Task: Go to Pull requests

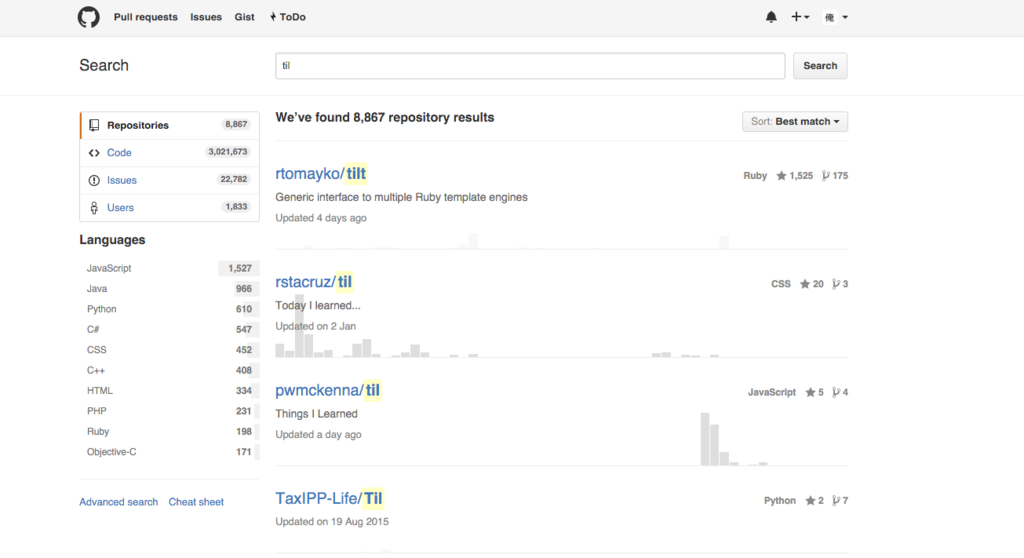Action: [146, 17]
